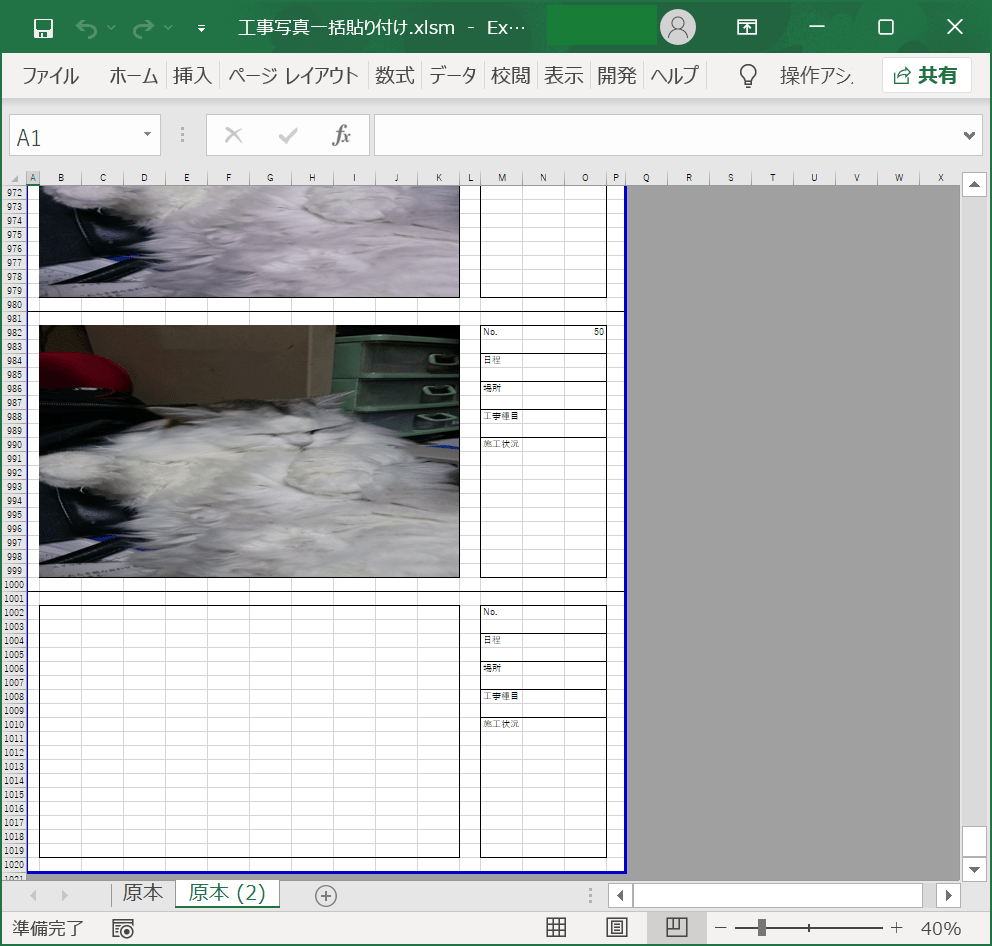This screenshot has height=946, width=992.
Task: Open the Name Box dropdown arrow
Action: (147, 135)
